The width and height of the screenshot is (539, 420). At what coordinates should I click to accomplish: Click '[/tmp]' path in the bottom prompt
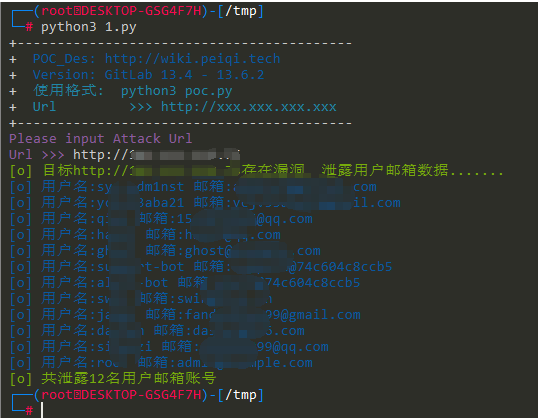(x=240, y=395)
